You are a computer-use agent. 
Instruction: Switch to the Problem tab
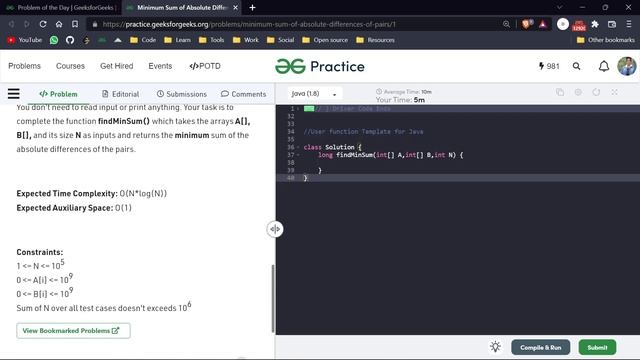coord(58,94)
